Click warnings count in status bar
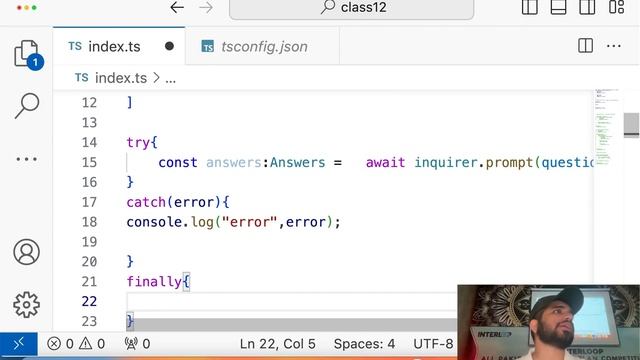The width and height of the screenshot is (640, 360). point(92,344)
